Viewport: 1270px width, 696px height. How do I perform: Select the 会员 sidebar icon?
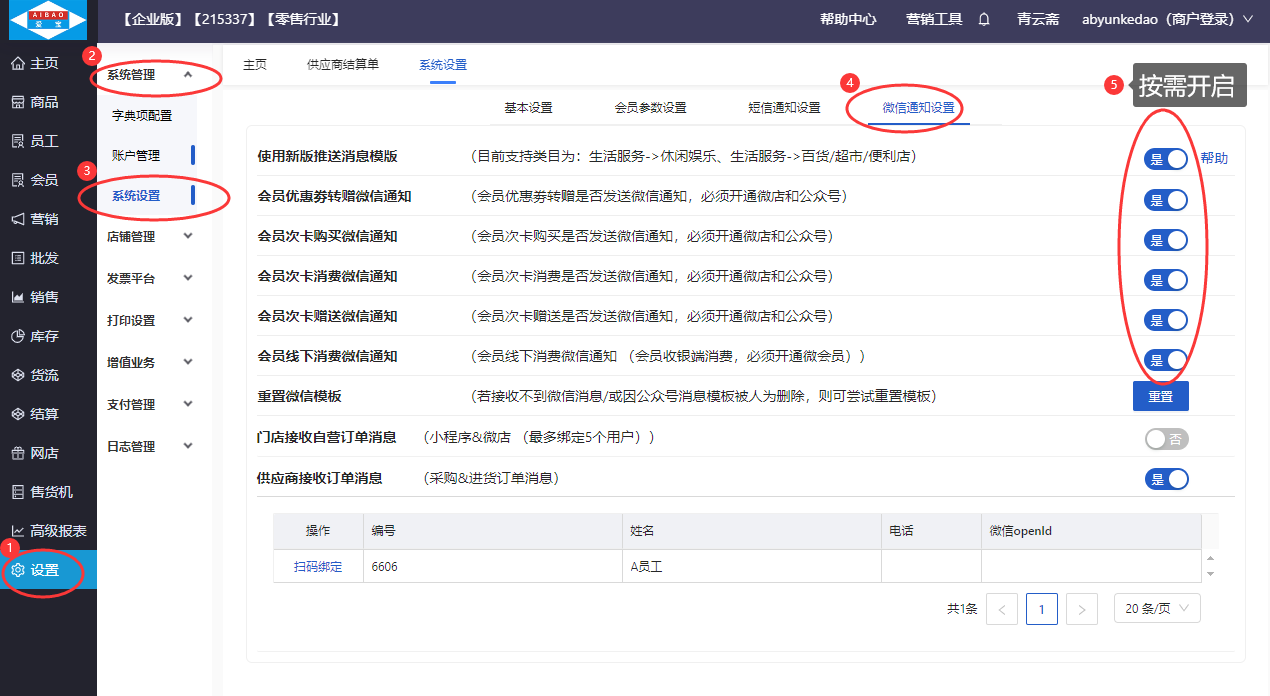point(17,180)
